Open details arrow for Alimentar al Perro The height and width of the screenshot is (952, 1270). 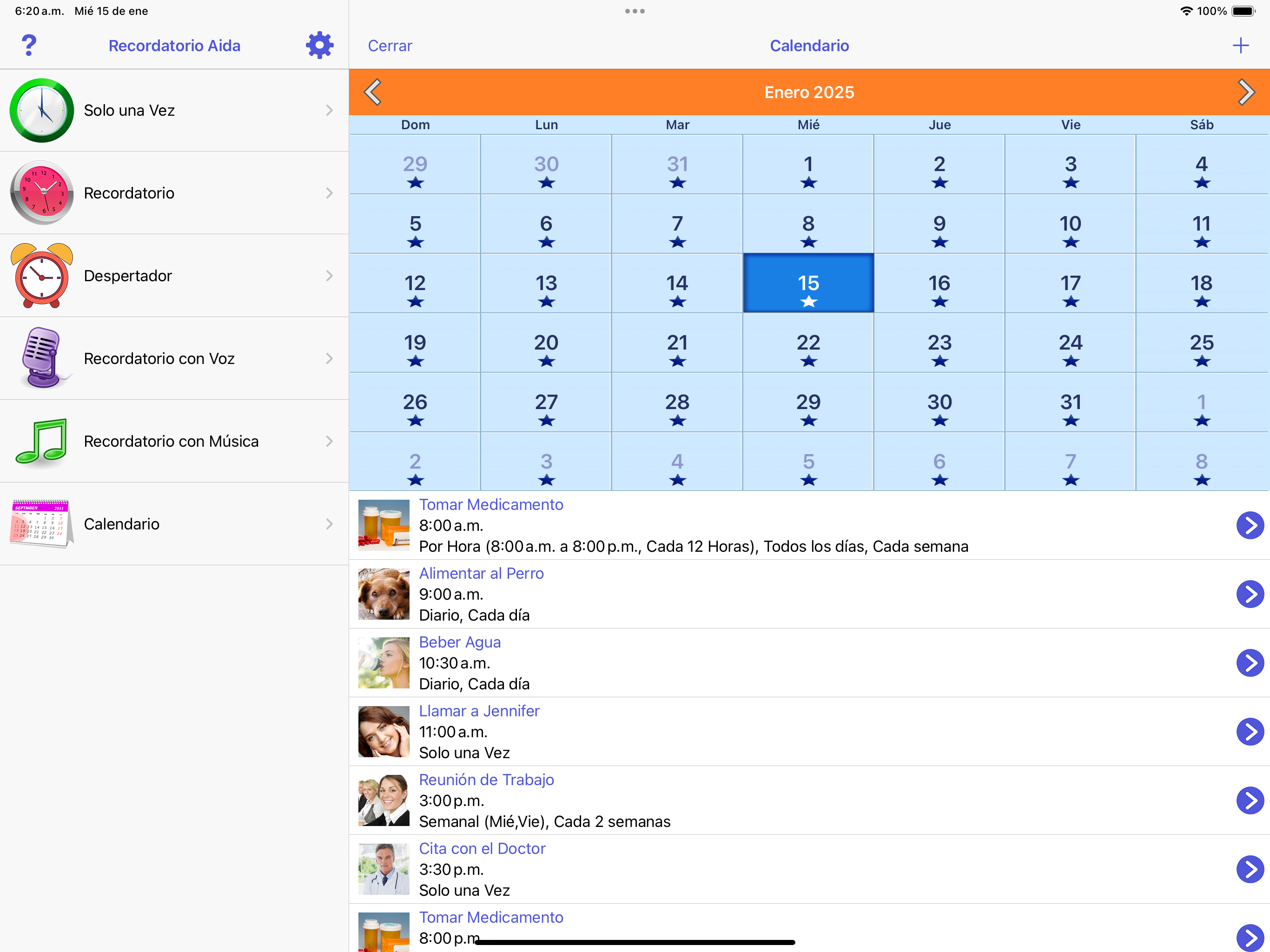1250,594
